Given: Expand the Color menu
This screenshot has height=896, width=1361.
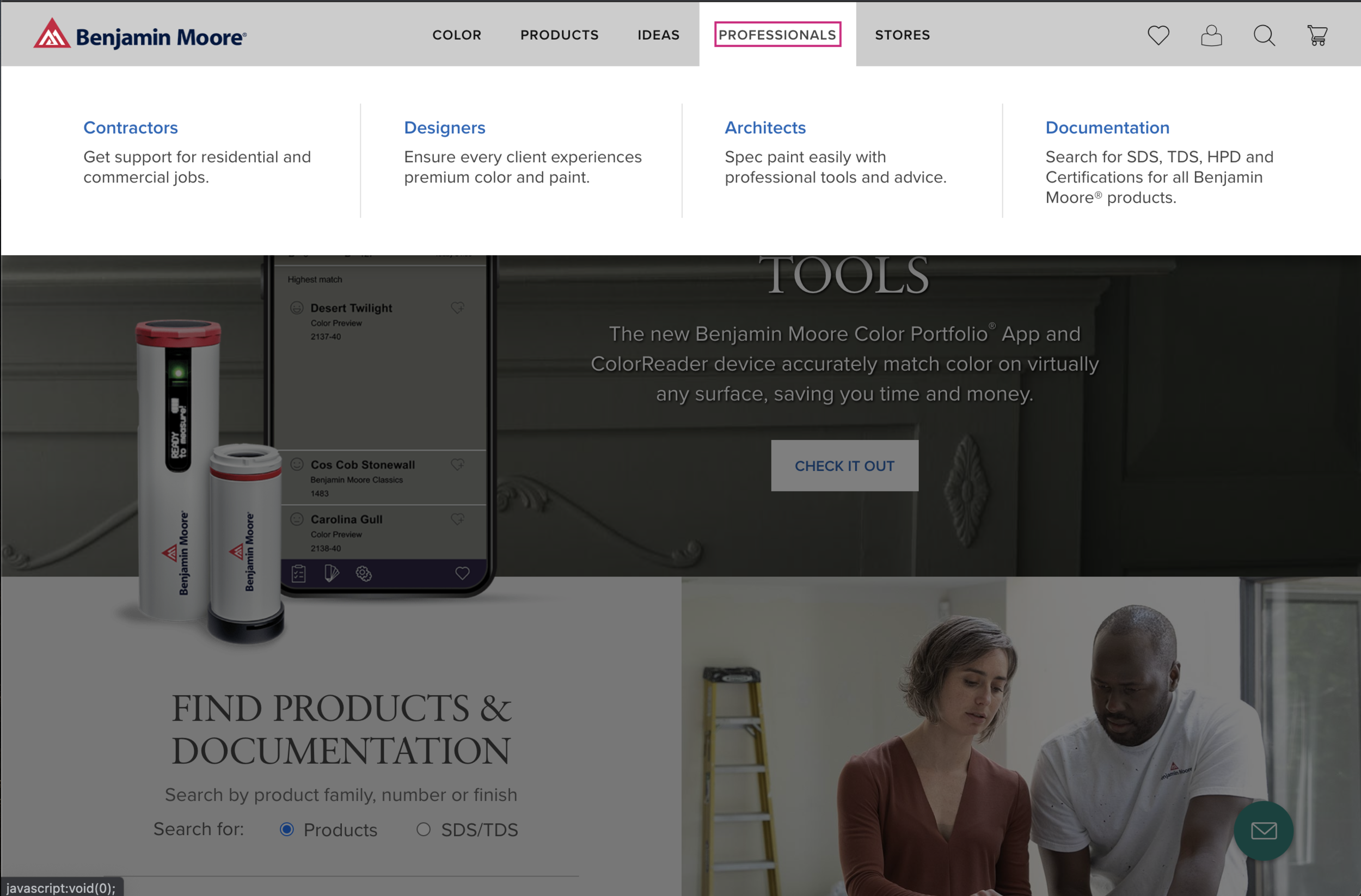Looking at the screenshot, I should [x=456, y=35].
